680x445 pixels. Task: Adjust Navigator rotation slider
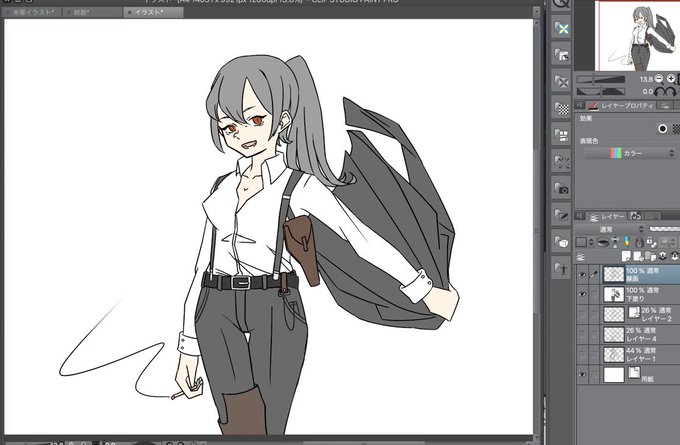point(601,92)
